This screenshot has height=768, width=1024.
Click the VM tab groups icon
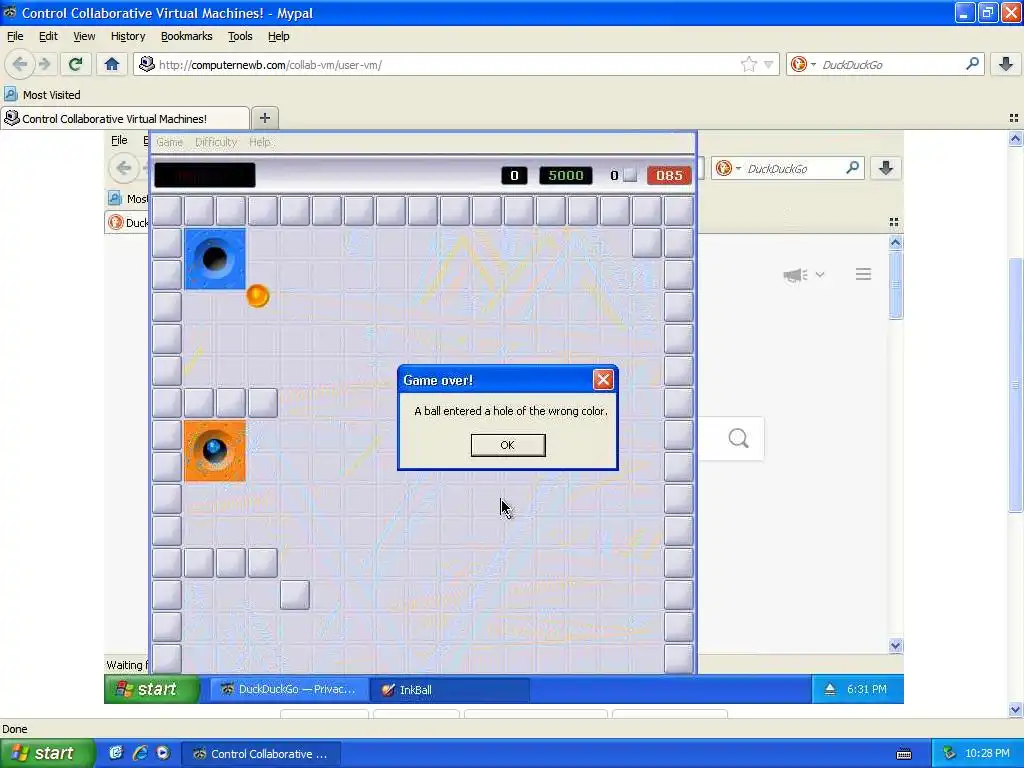coord(894,223)
